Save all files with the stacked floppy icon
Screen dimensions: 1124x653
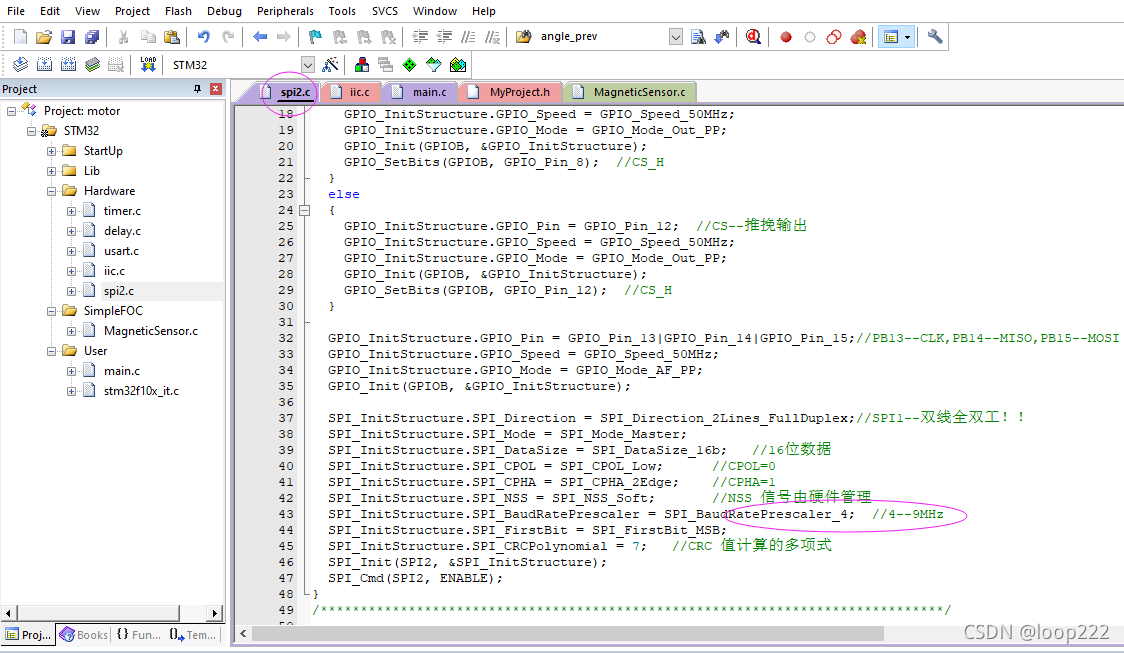click(92, 37)
